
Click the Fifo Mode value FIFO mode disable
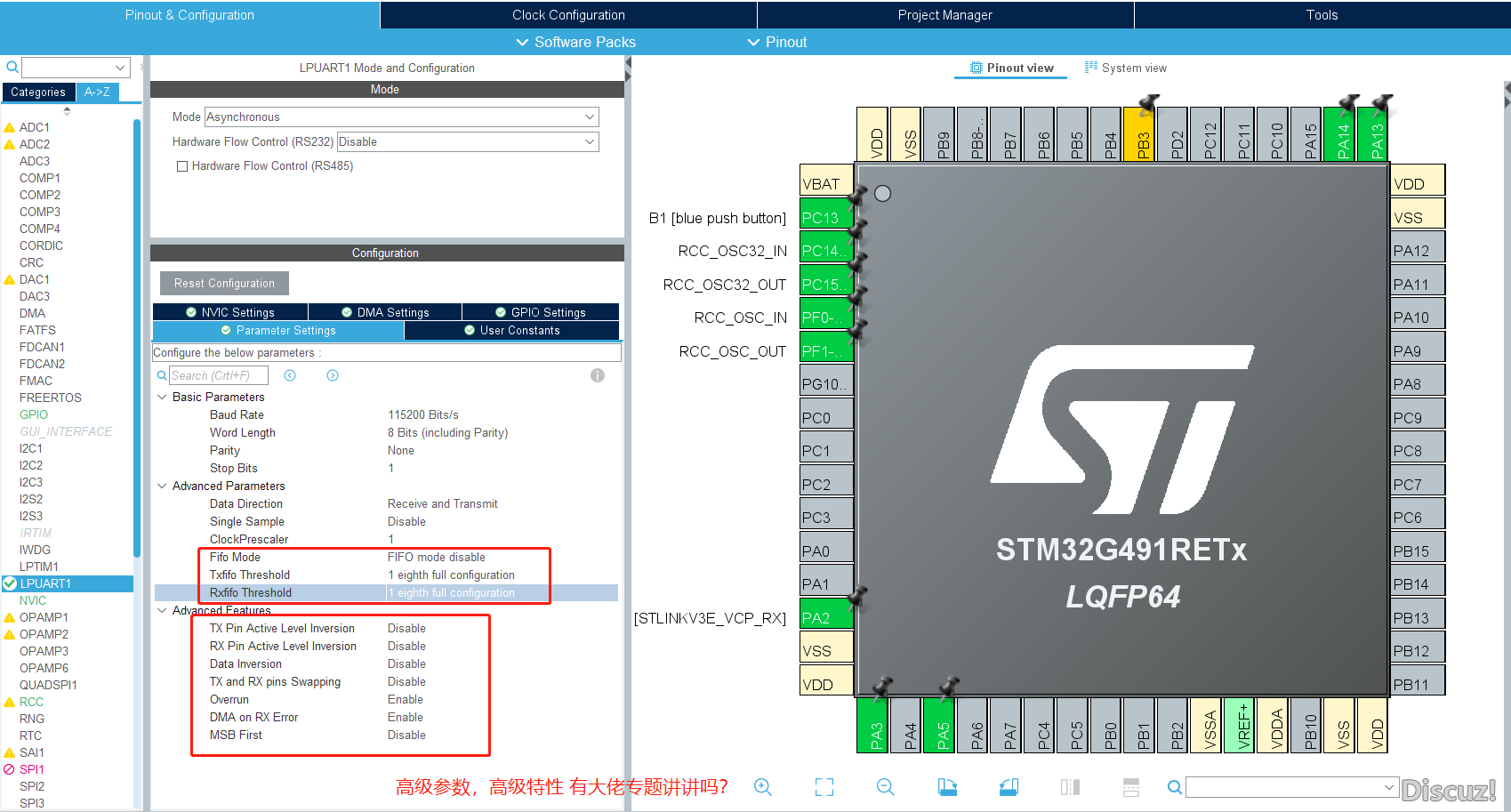tap(437, 557)
